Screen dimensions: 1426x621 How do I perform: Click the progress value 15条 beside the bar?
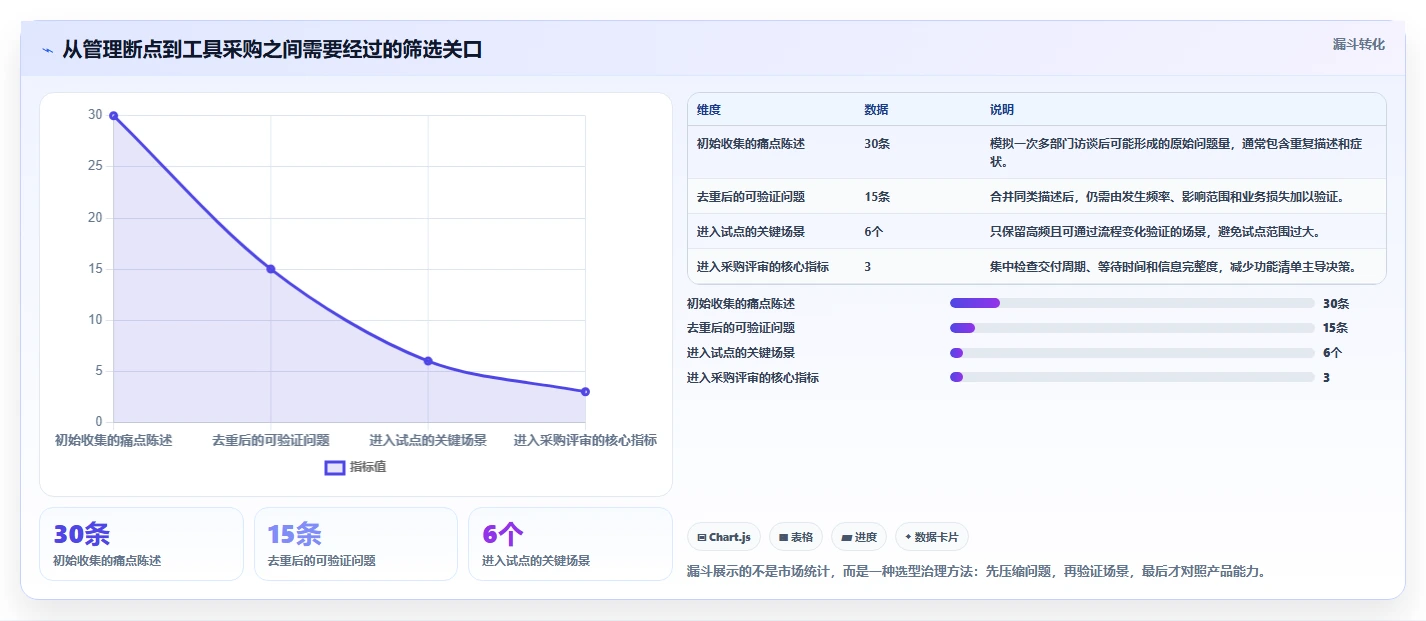tap(1336, 328)
